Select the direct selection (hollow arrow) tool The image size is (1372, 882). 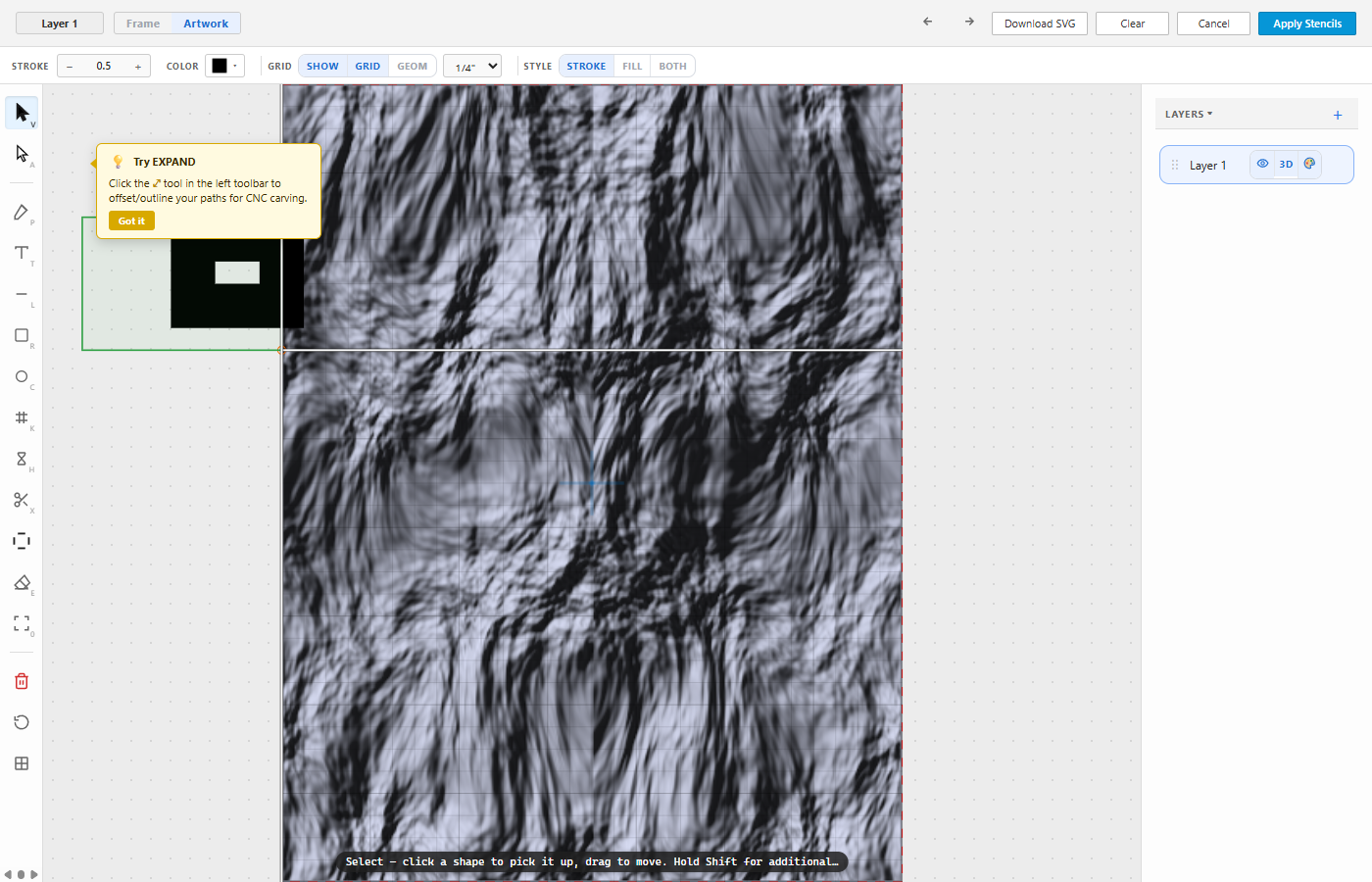[x=22, y=154]
